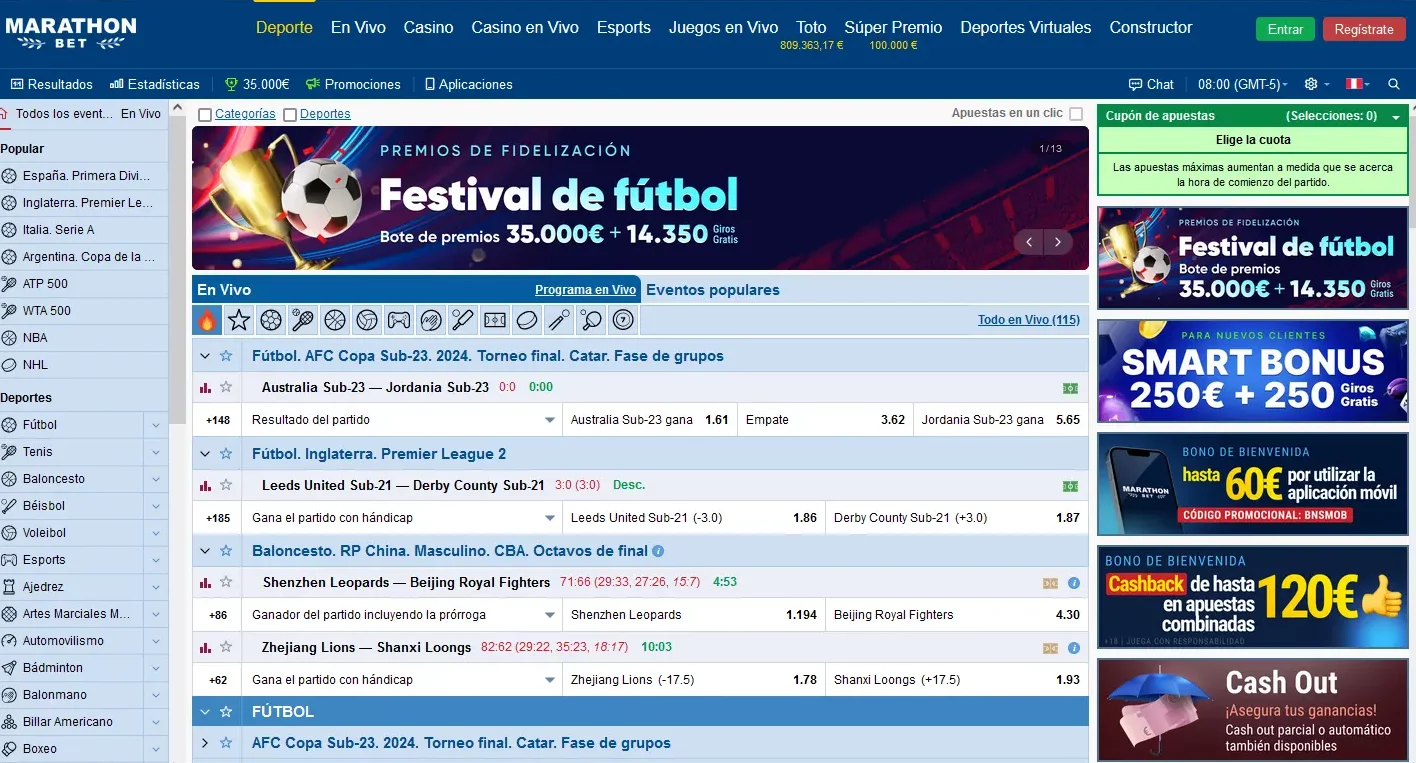The height and width of the screenshot is (763, 1416).
Task: Click the red Regístrate button
Action: click(1364, 29)
